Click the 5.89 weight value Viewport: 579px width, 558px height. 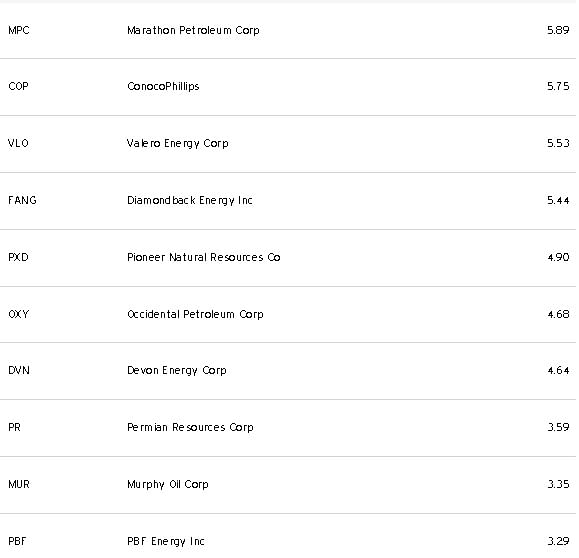tap(558, 30)
